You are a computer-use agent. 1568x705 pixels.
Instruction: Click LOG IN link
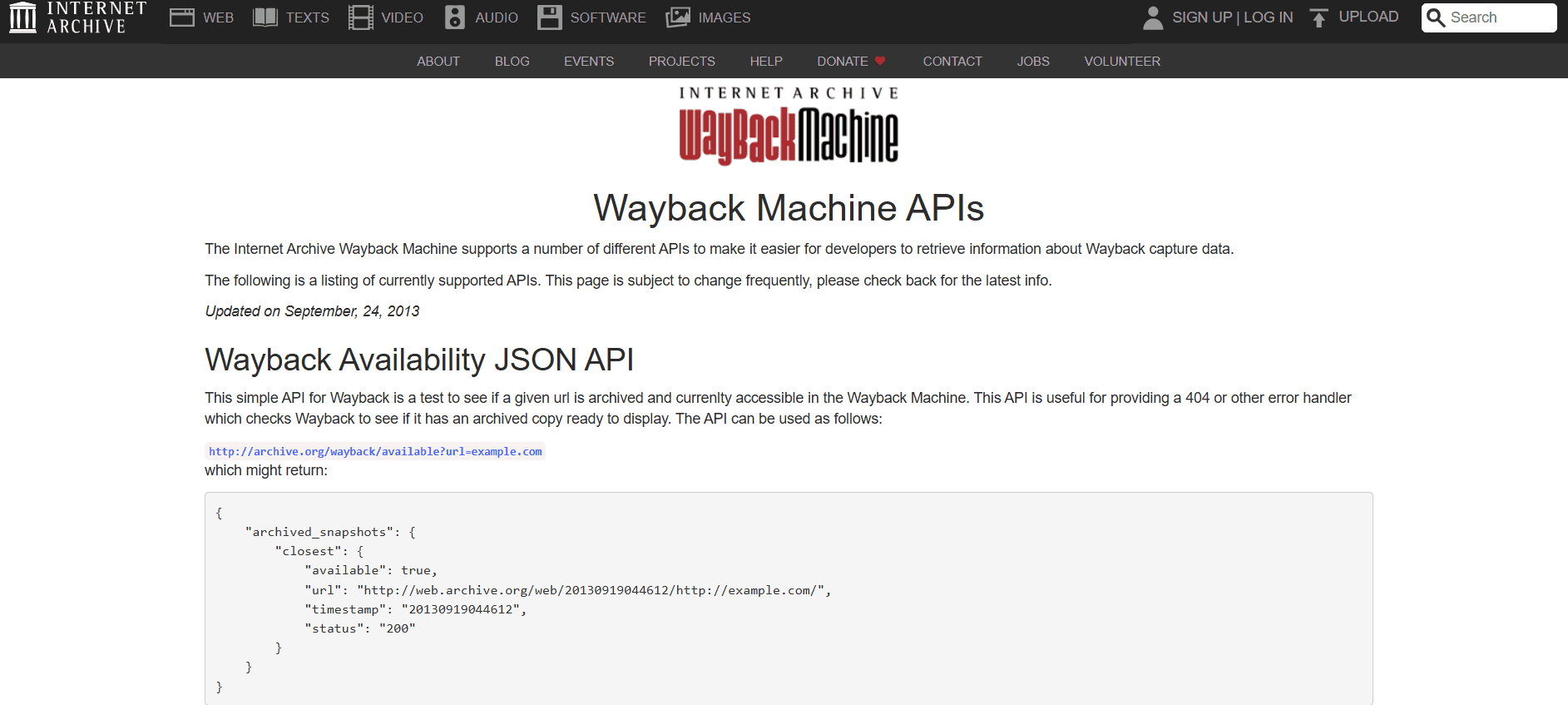pos(1269,17)
